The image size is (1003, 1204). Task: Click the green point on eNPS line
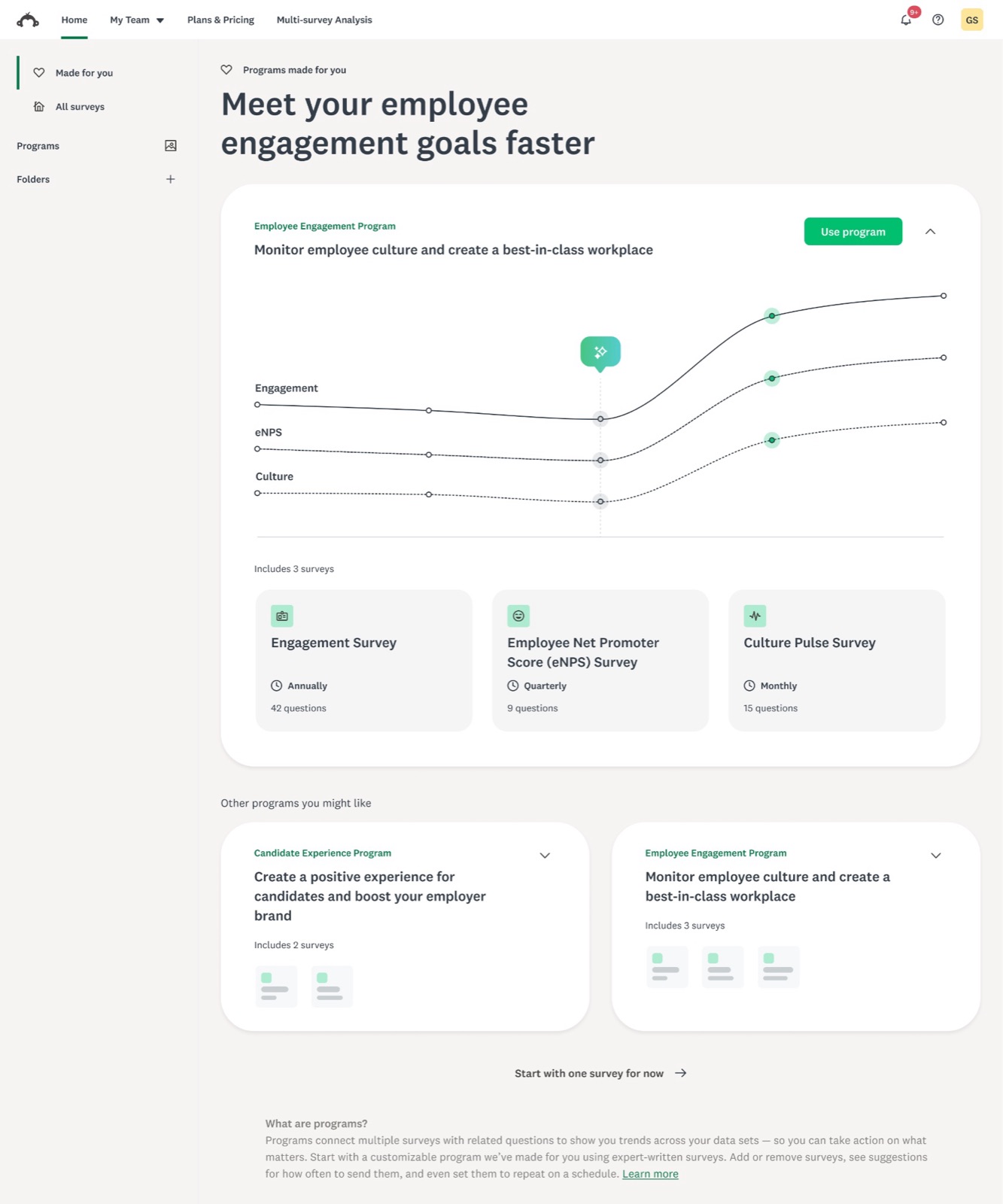point(771,379)
